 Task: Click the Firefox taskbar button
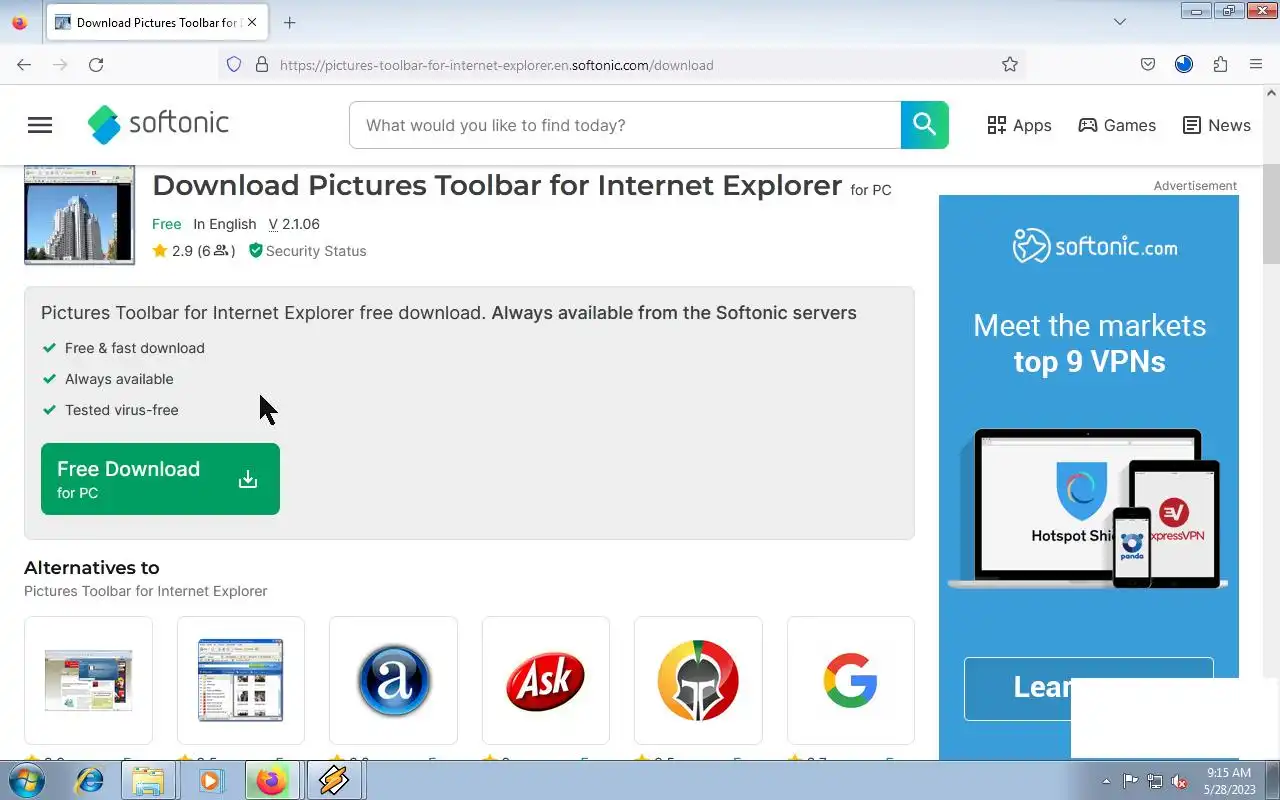pyautogui.click(x=271, y=780)
